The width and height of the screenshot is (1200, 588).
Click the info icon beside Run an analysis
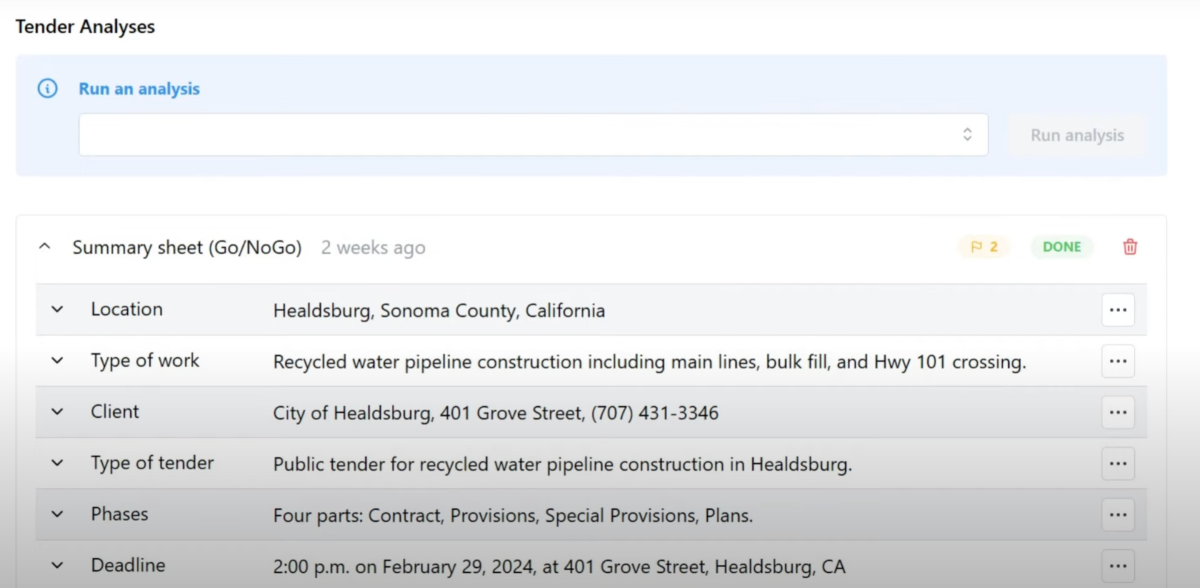pos(47,89)
